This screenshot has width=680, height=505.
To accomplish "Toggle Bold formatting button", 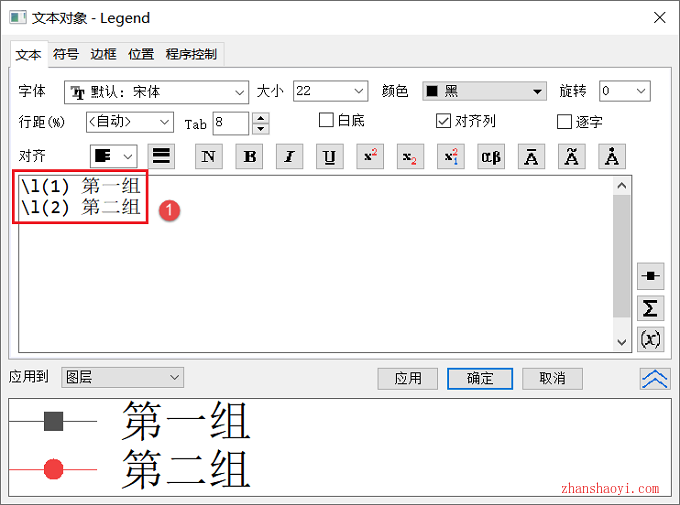I will (x=249, y=156).
